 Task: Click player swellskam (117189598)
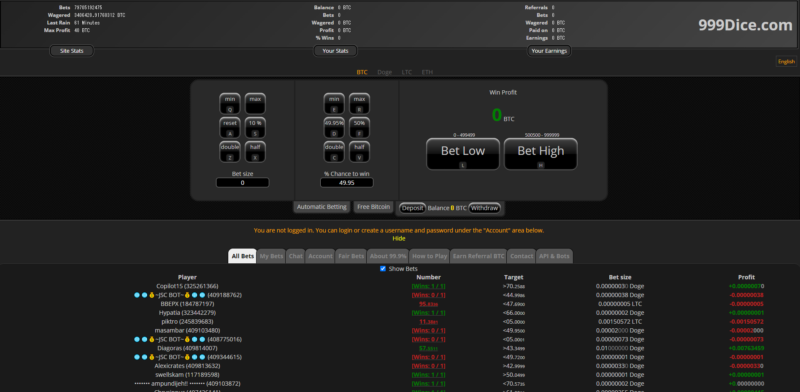coord(187,375)
